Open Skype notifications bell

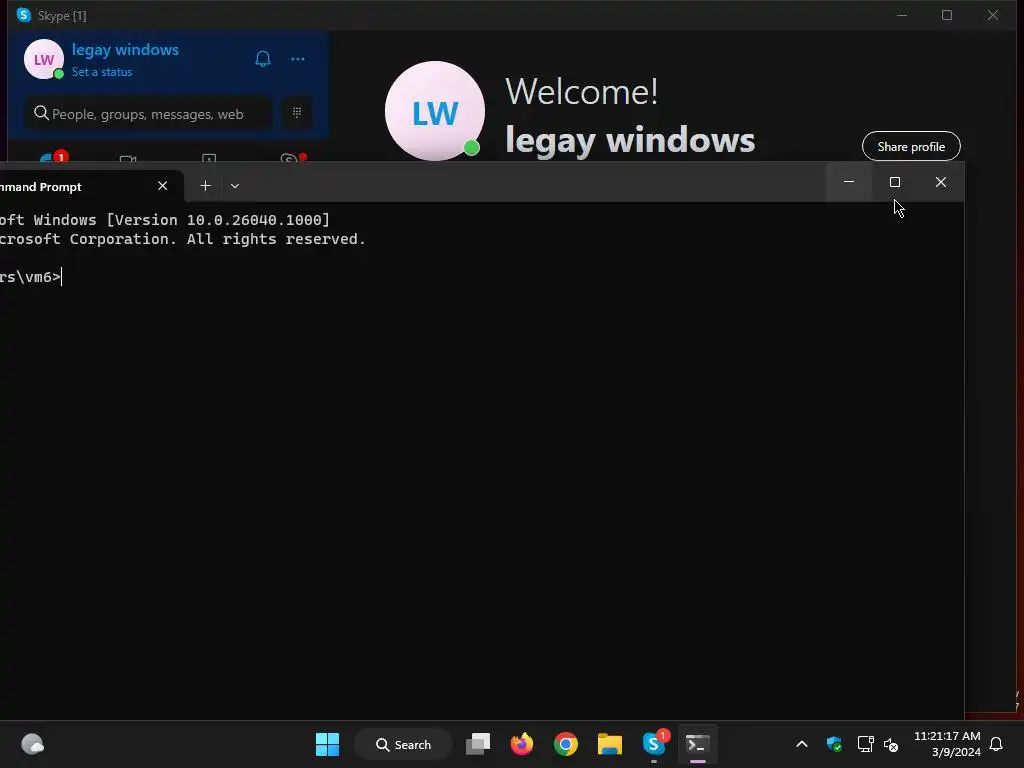pyautogui.click(x=263, y=59)
